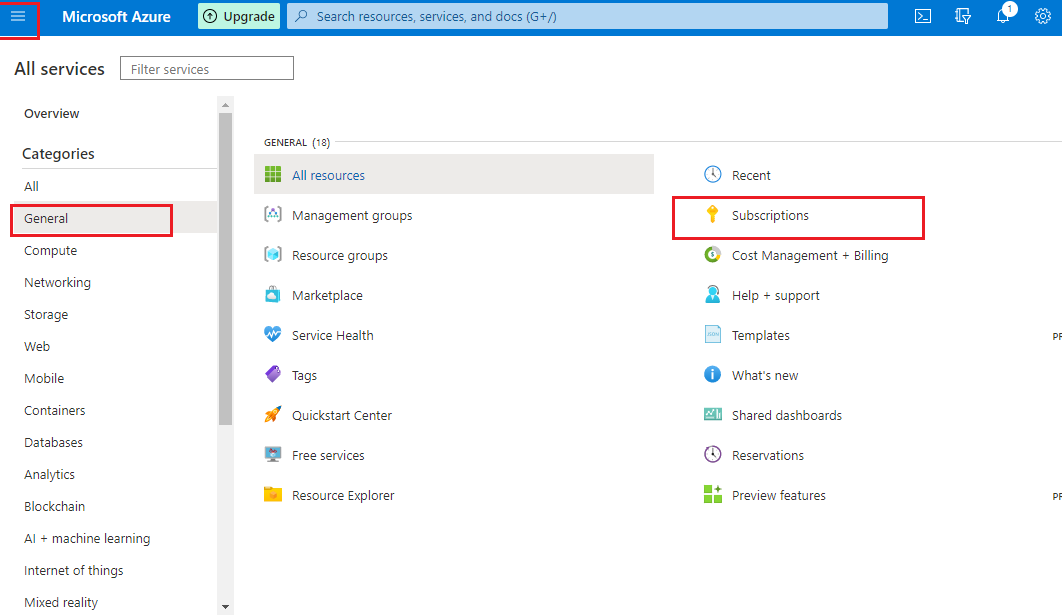The width and height of the screenshot is (1062, 615).
Task: Open the notifications bell
Action: coord(1003,17)
